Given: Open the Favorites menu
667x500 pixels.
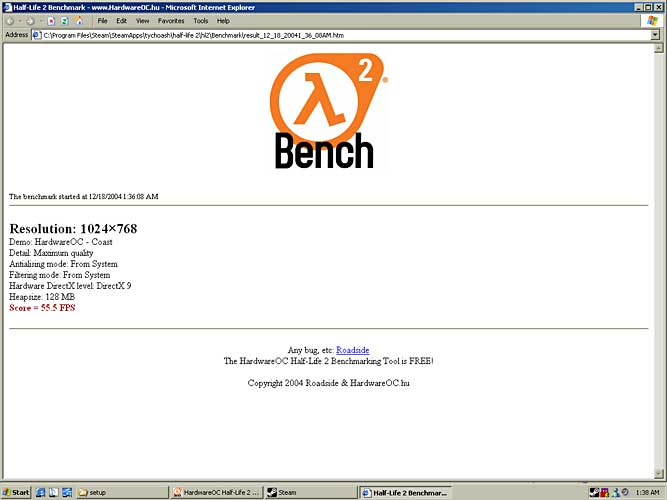Looking at the screenshot, I should [x=171, y=21].
